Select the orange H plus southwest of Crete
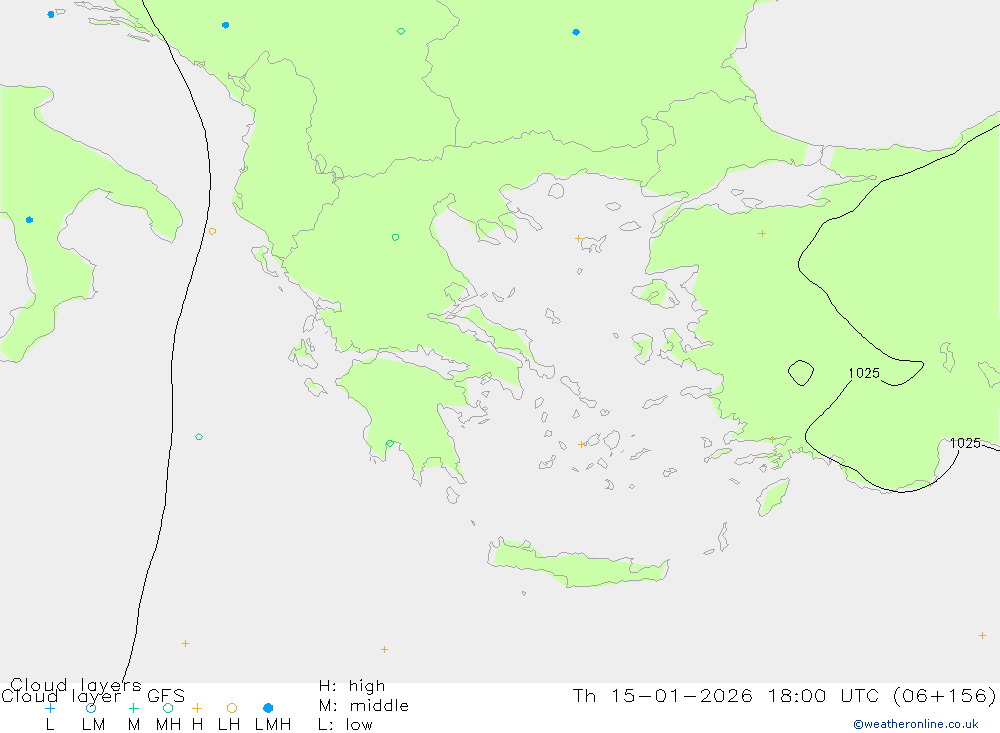This screenshot has width=1000, height=733. pyautogui.click(x=384, y=649)
